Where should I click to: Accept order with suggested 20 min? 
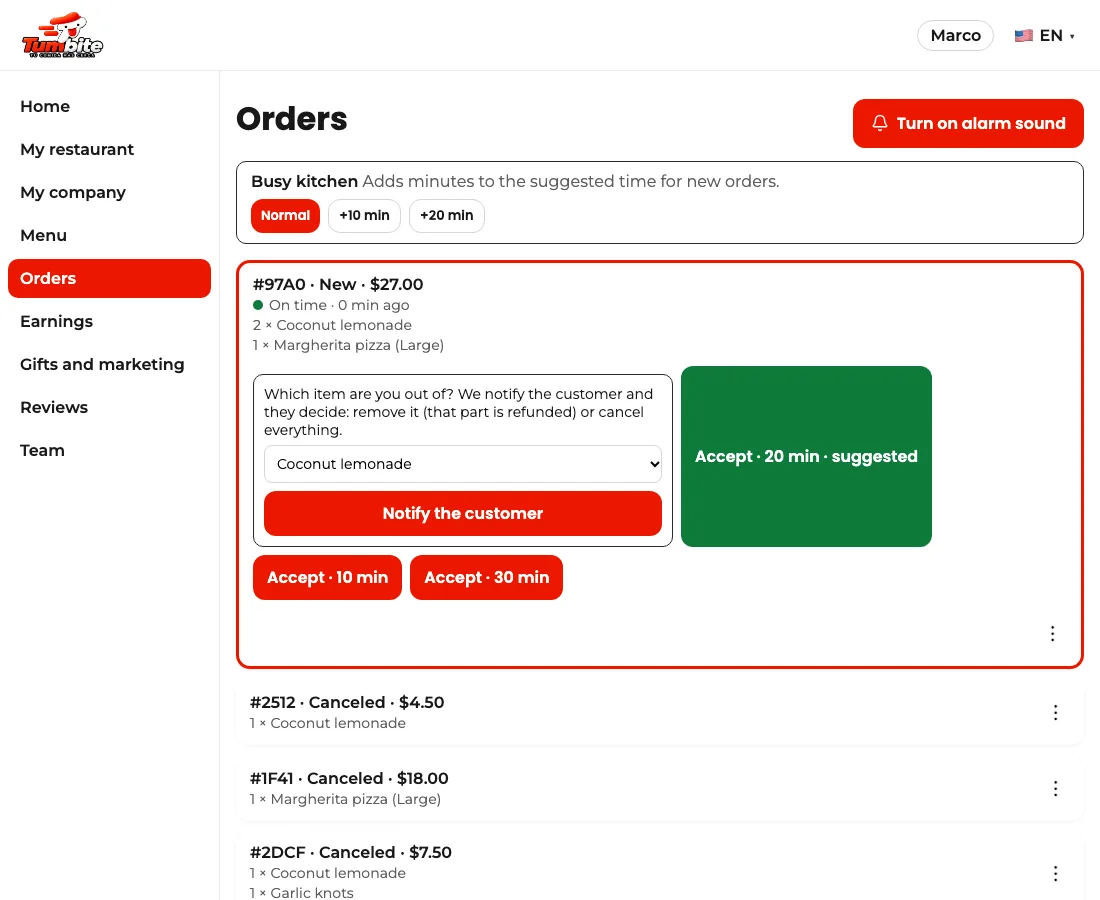(806, 457)
